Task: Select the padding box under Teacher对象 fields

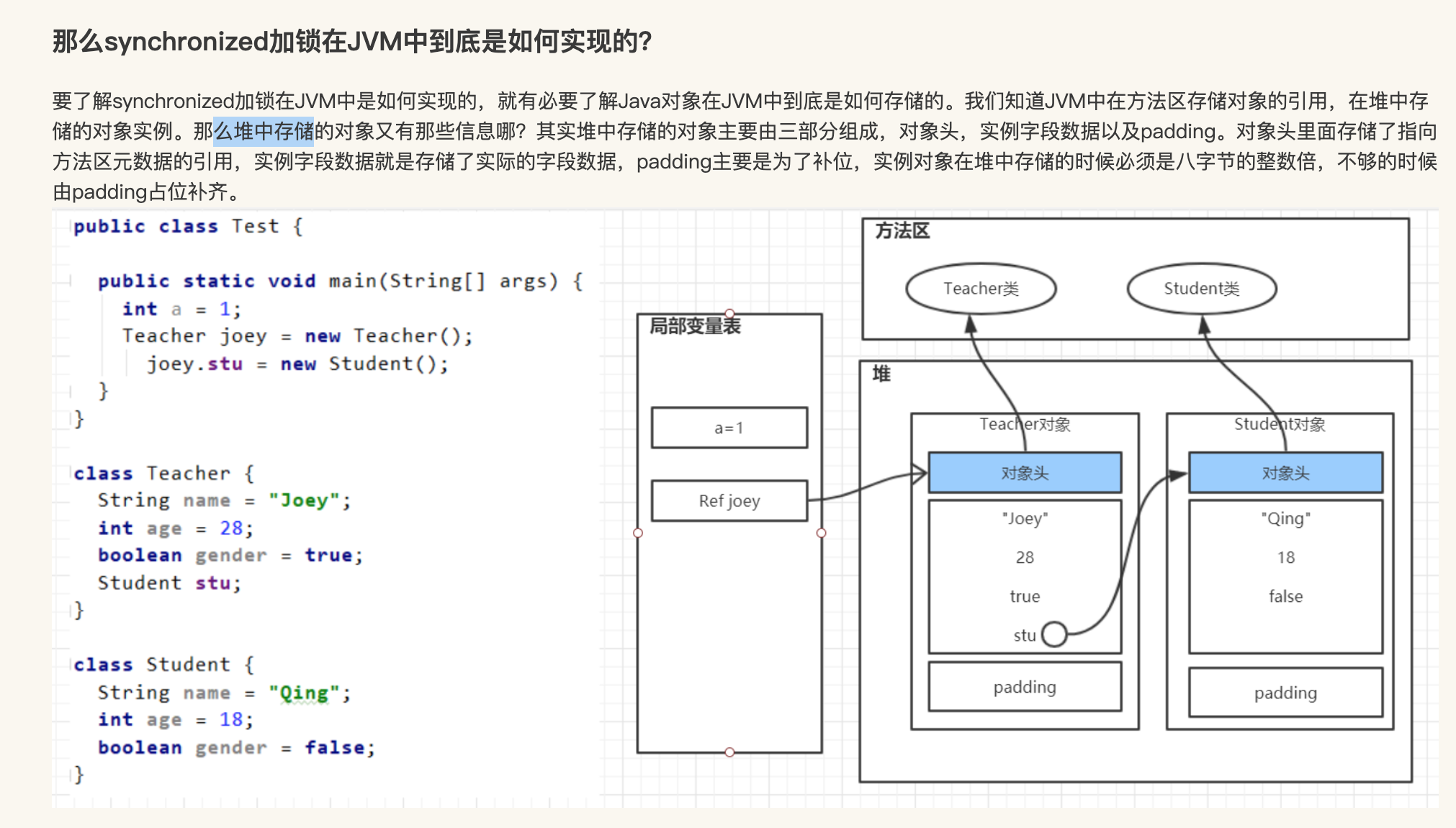Action: pyautogui.click(x=1024, y=687)
